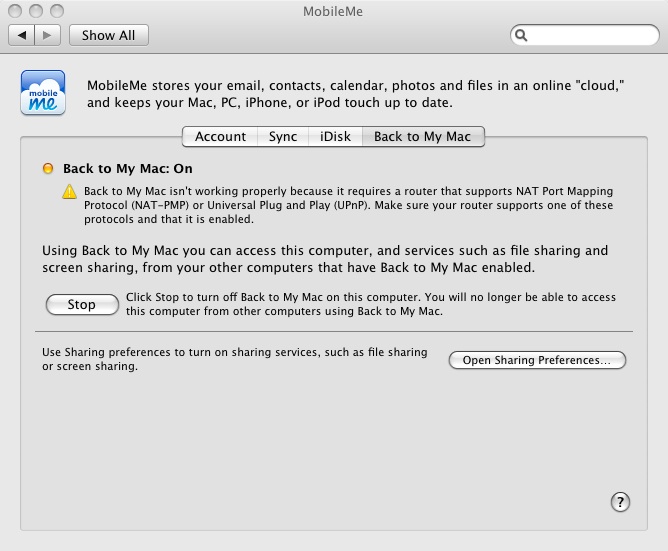Open help with the question mark button
The width and height of the screenshot is (668, 551).
620,502
